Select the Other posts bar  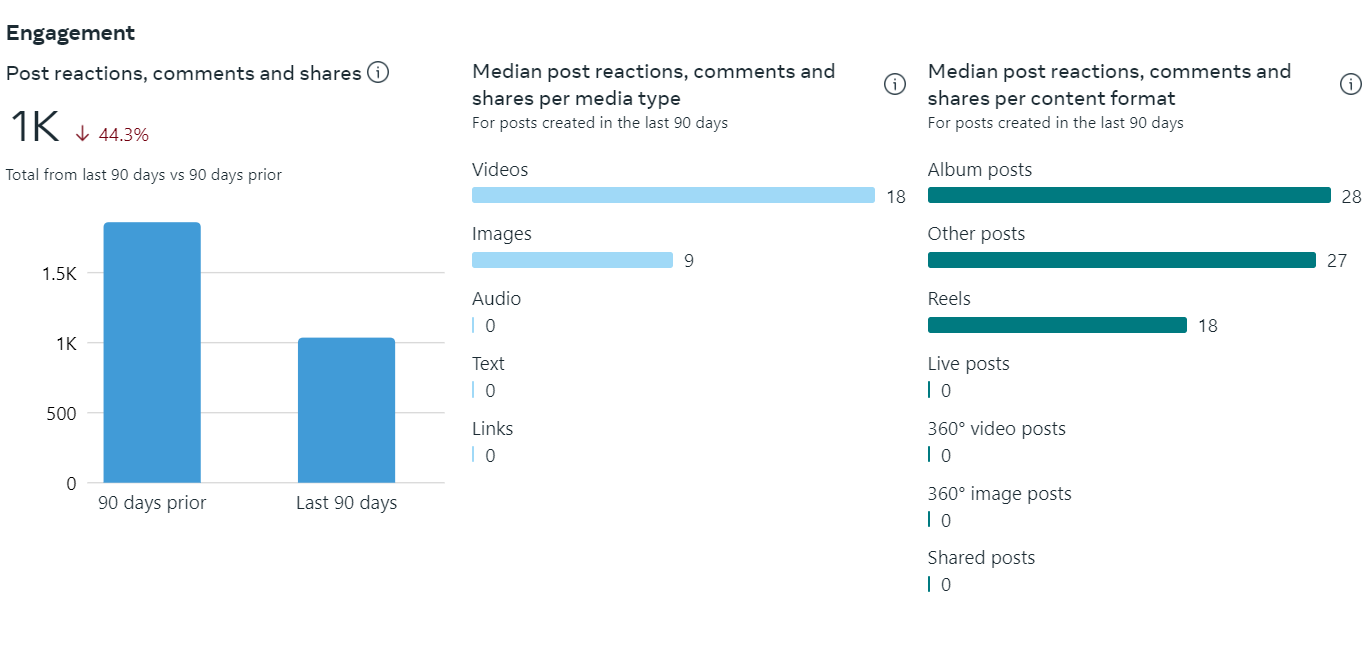[1121, 260]
